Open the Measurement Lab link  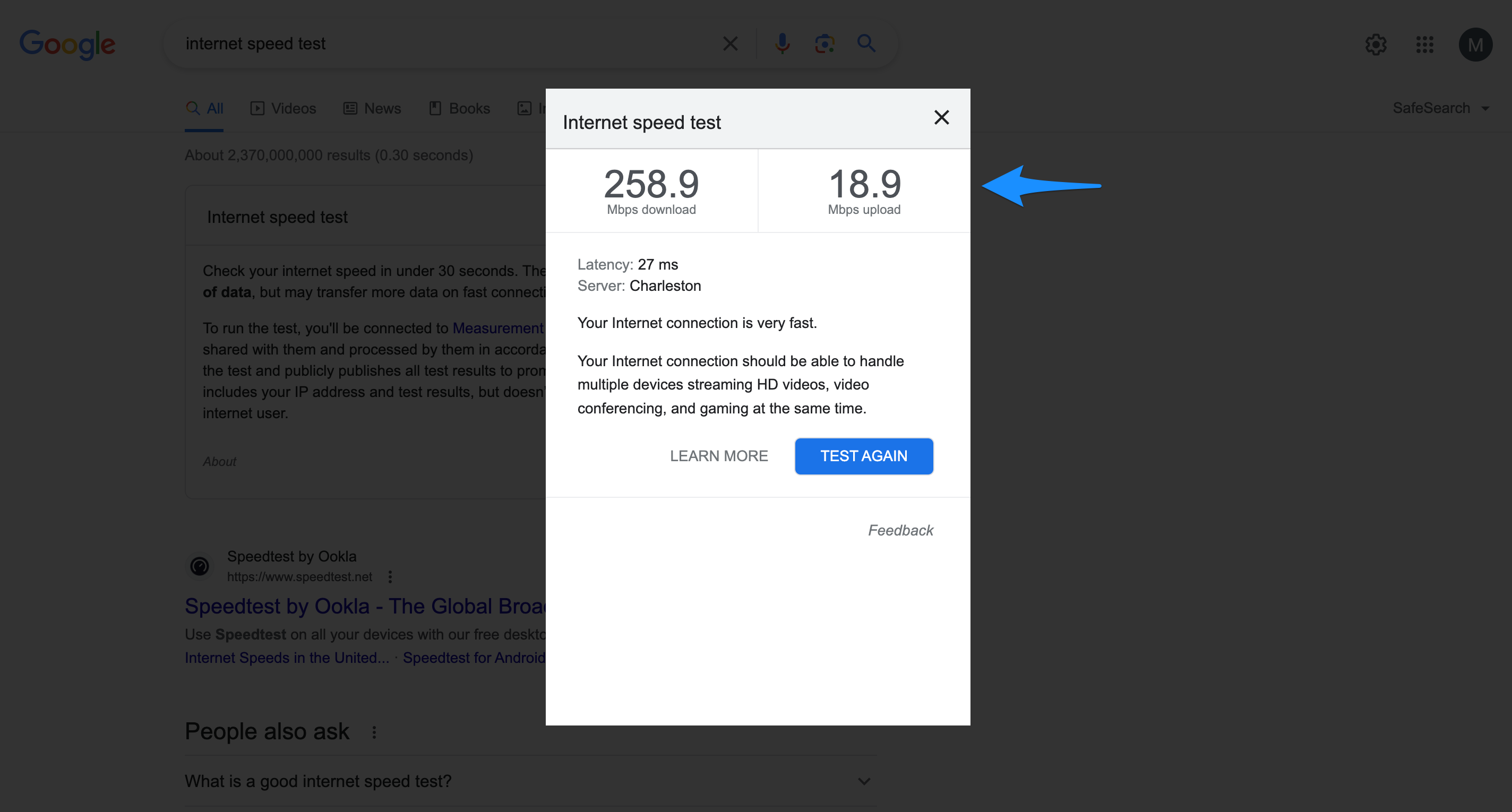[x=498, y=328]
